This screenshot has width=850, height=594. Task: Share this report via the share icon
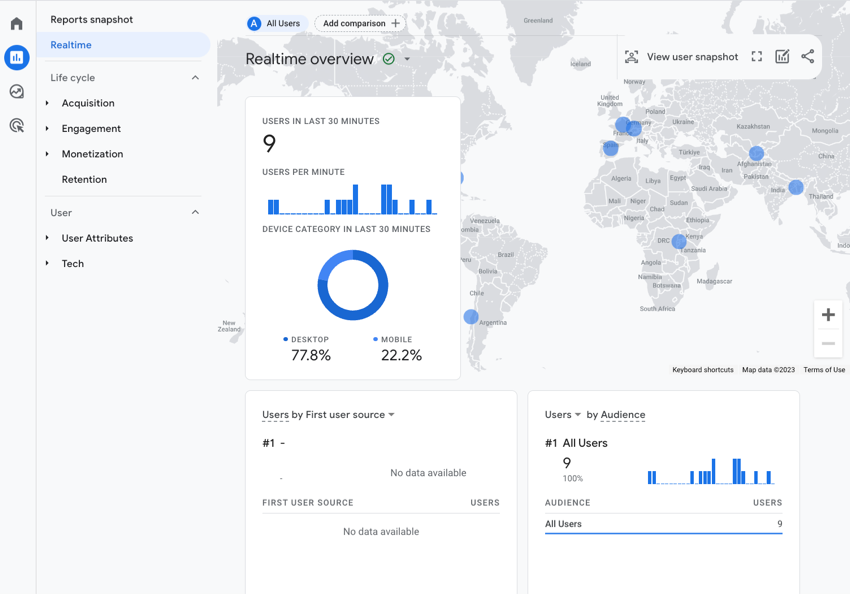[807, 57]
